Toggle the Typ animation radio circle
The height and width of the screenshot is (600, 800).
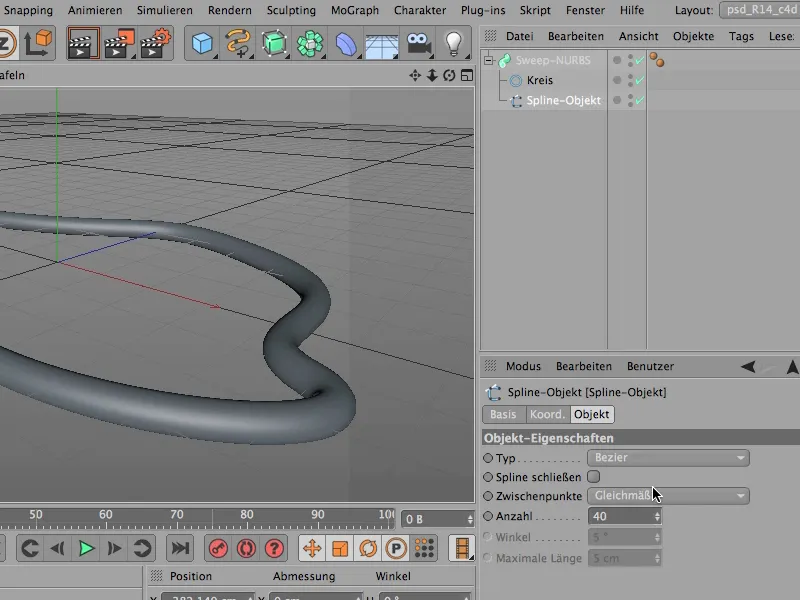click(x=488, y=458)
